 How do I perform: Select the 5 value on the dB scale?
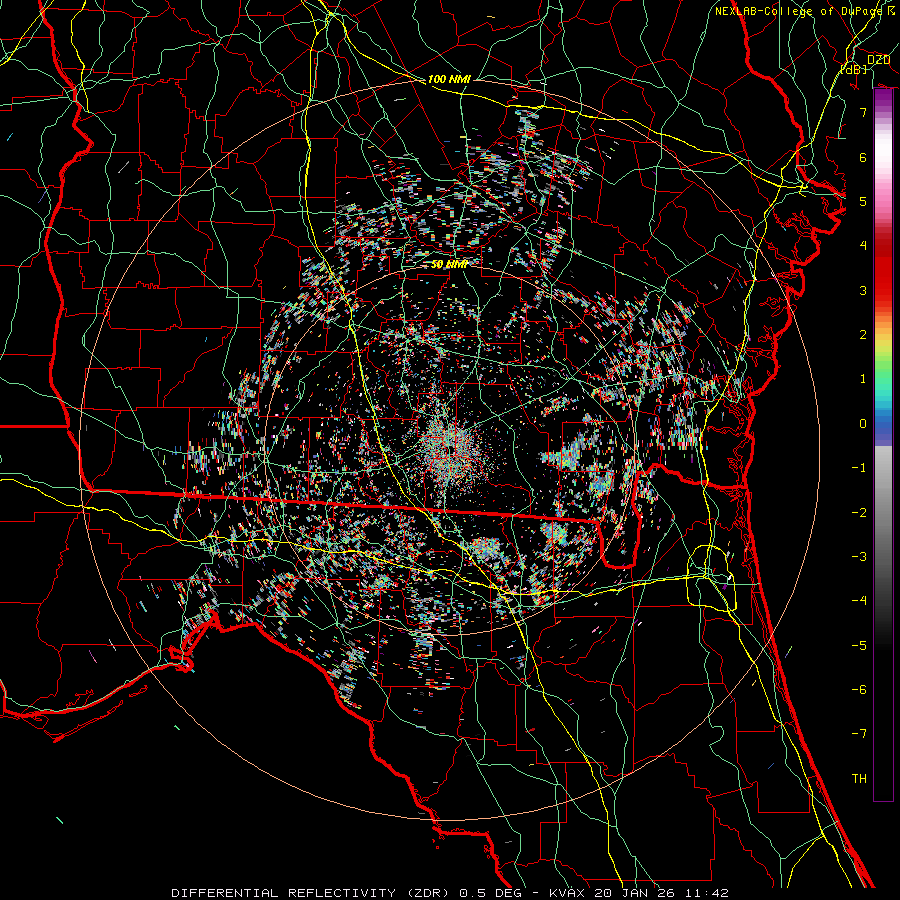coord(863,201)
